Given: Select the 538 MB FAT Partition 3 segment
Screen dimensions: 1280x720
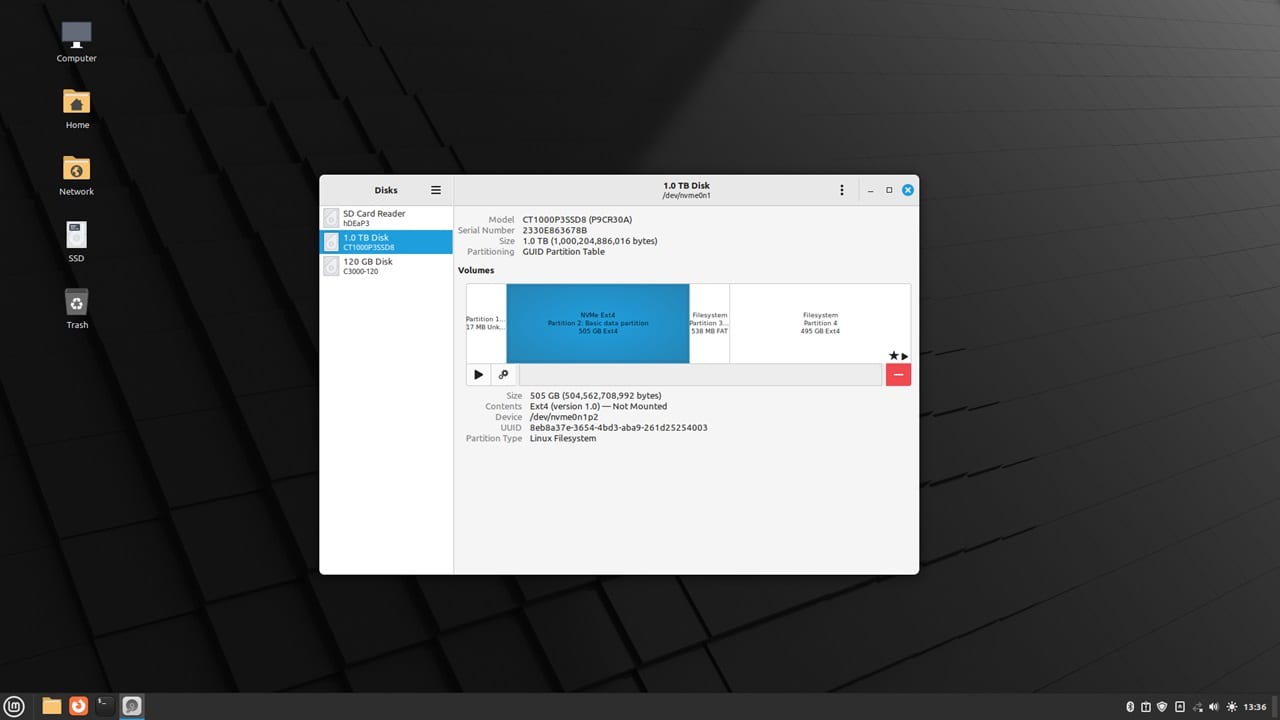Looking at the screenshot, I should (709, 323).
